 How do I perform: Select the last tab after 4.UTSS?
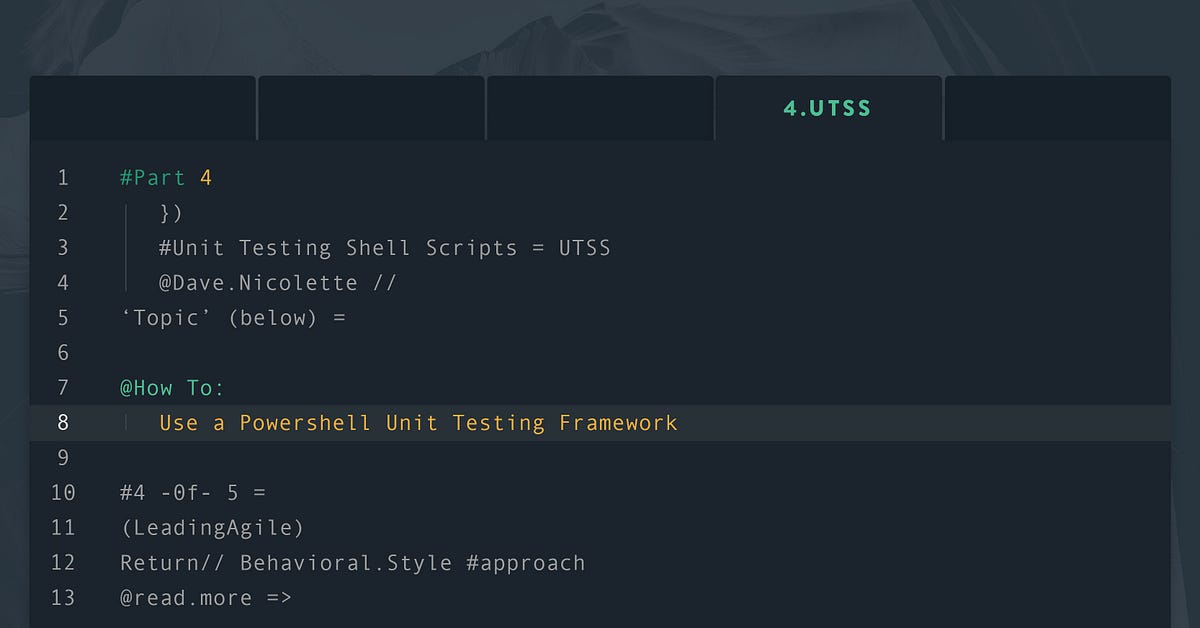point(1056,107)
